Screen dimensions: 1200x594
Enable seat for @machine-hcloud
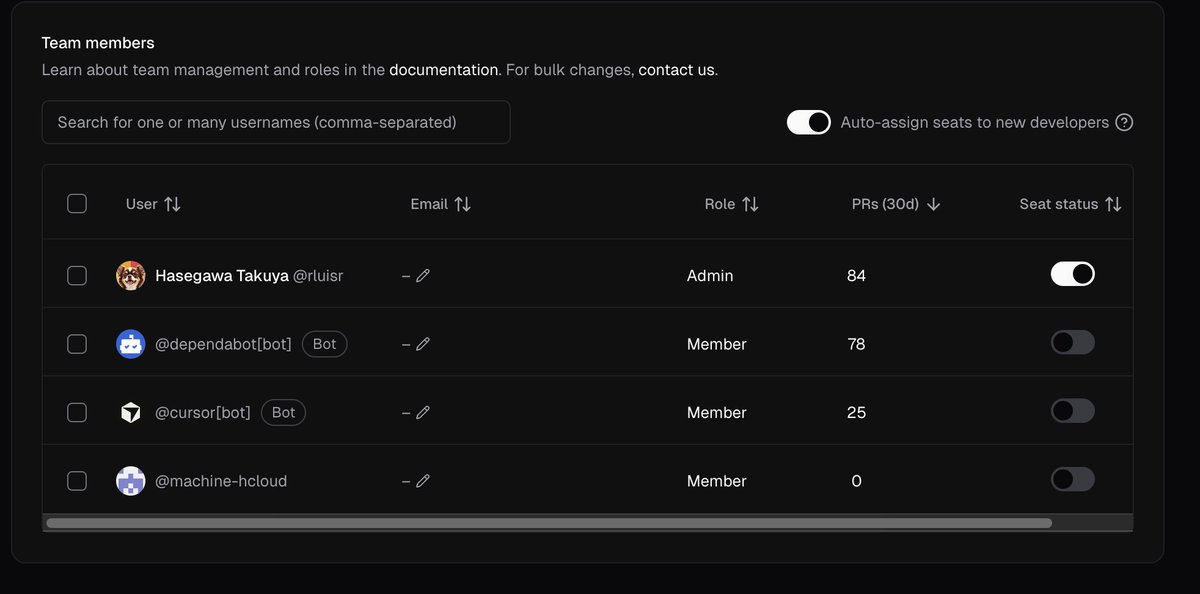[x=1073, y=480]
